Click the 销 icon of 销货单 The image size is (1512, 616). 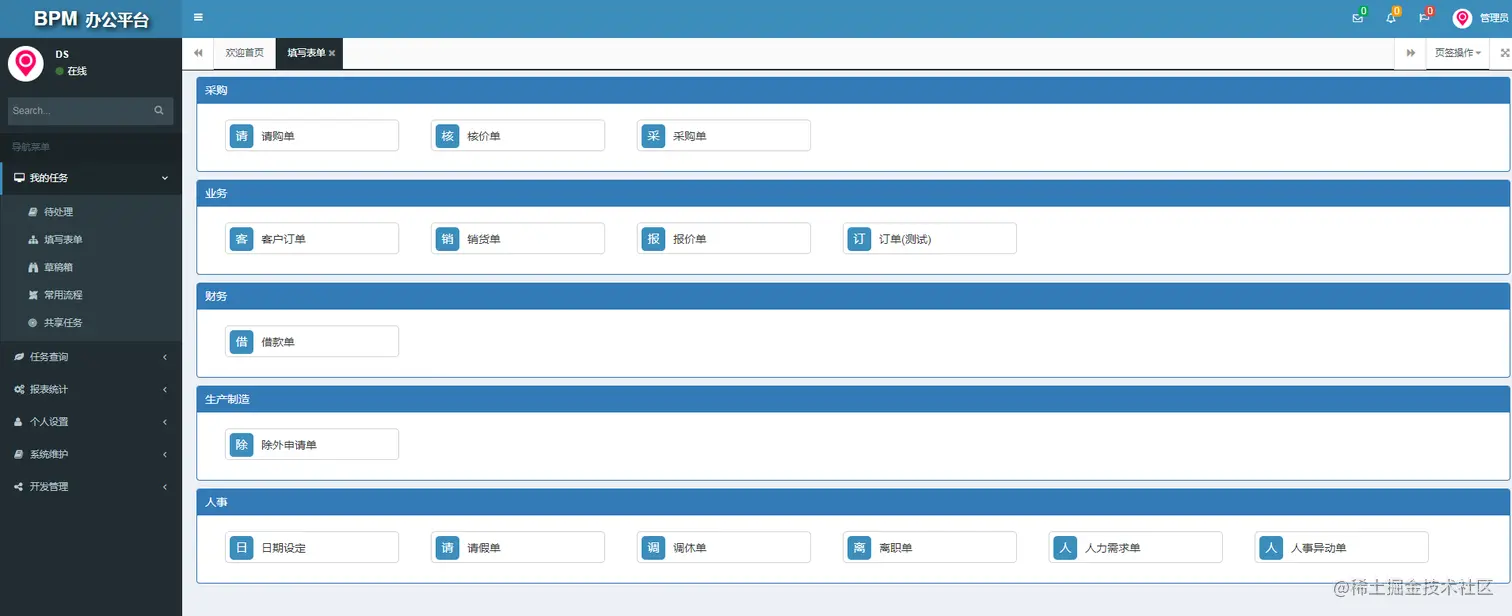[x=447, y=239]
